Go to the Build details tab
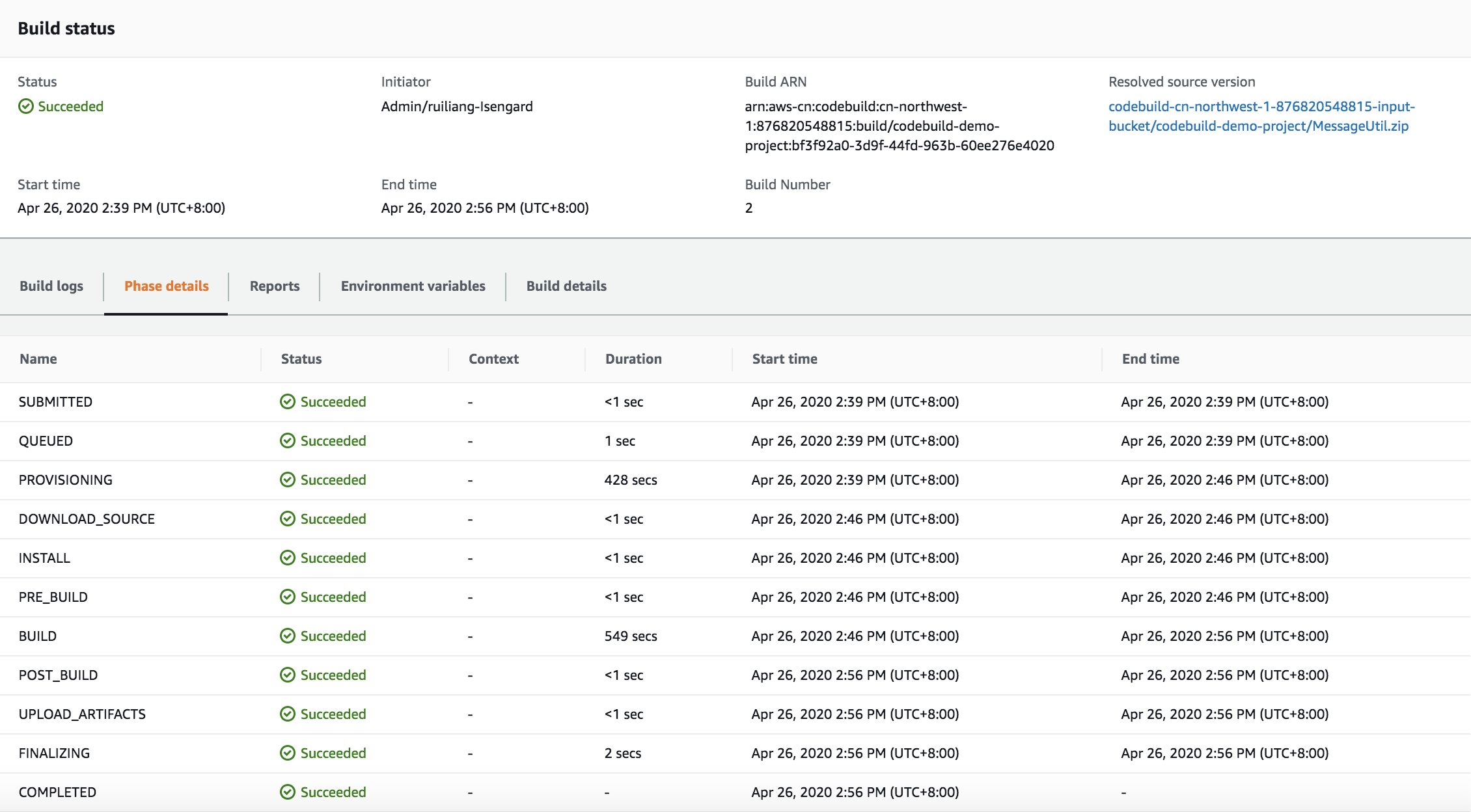The width and height of the screenshot is (1471, 812). click(566, 286)
